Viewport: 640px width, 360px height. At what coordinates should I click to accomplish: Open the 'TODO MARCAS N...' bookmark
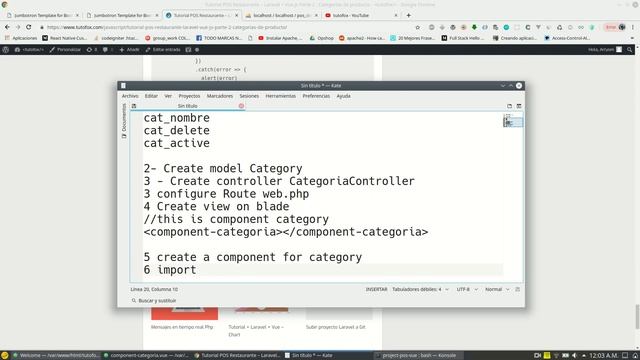click(x=219, y=38)
